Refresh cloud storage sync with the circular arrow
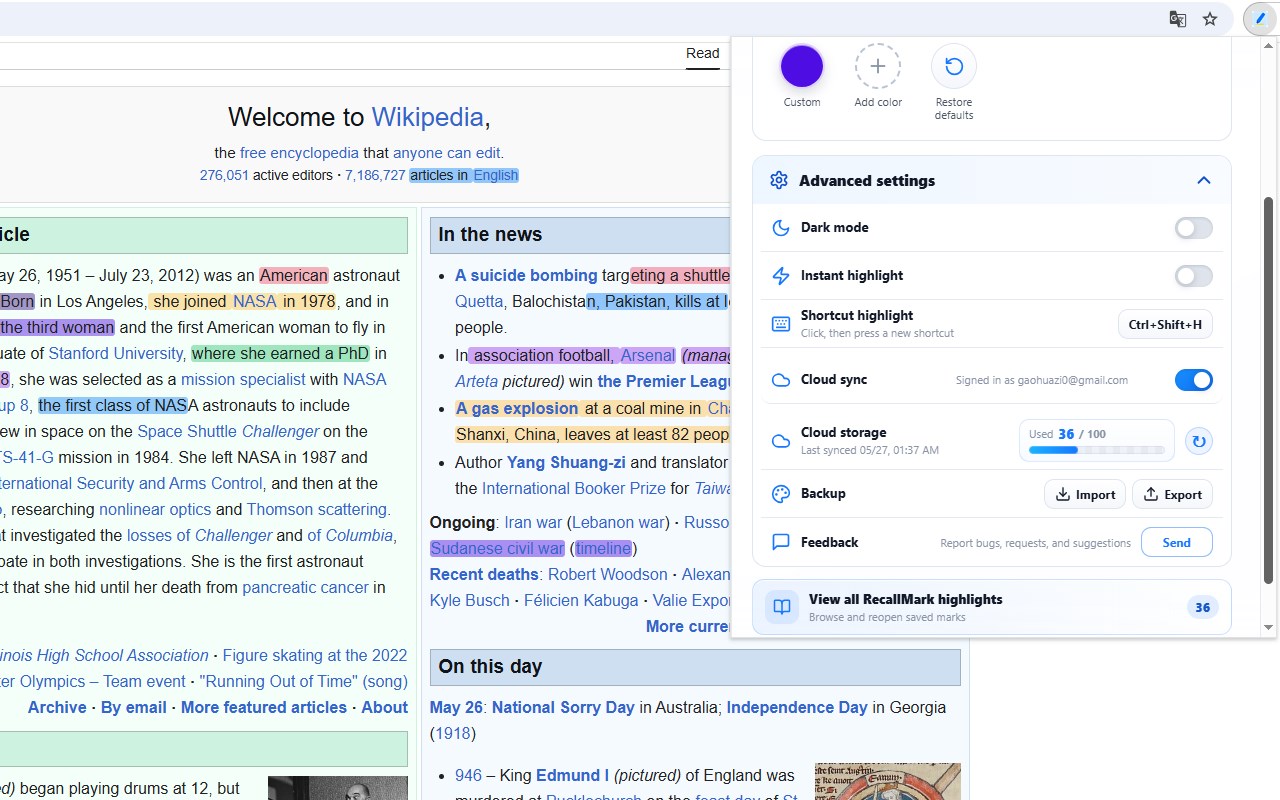This screenshot has width=1280, height=800. click(1198, 441)
